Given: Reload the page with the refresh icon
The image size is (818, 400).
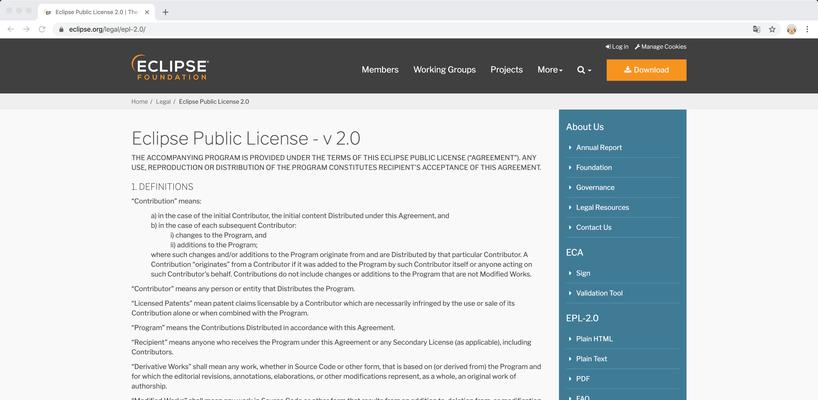Looking at the screenshot, I should point(42,29).
